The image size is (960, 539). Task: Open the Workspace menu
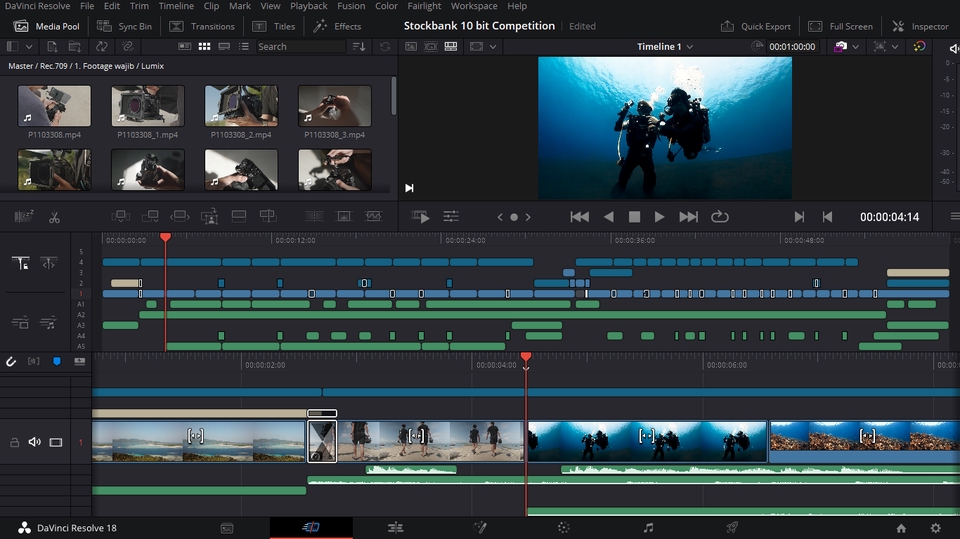coord(474,6)
